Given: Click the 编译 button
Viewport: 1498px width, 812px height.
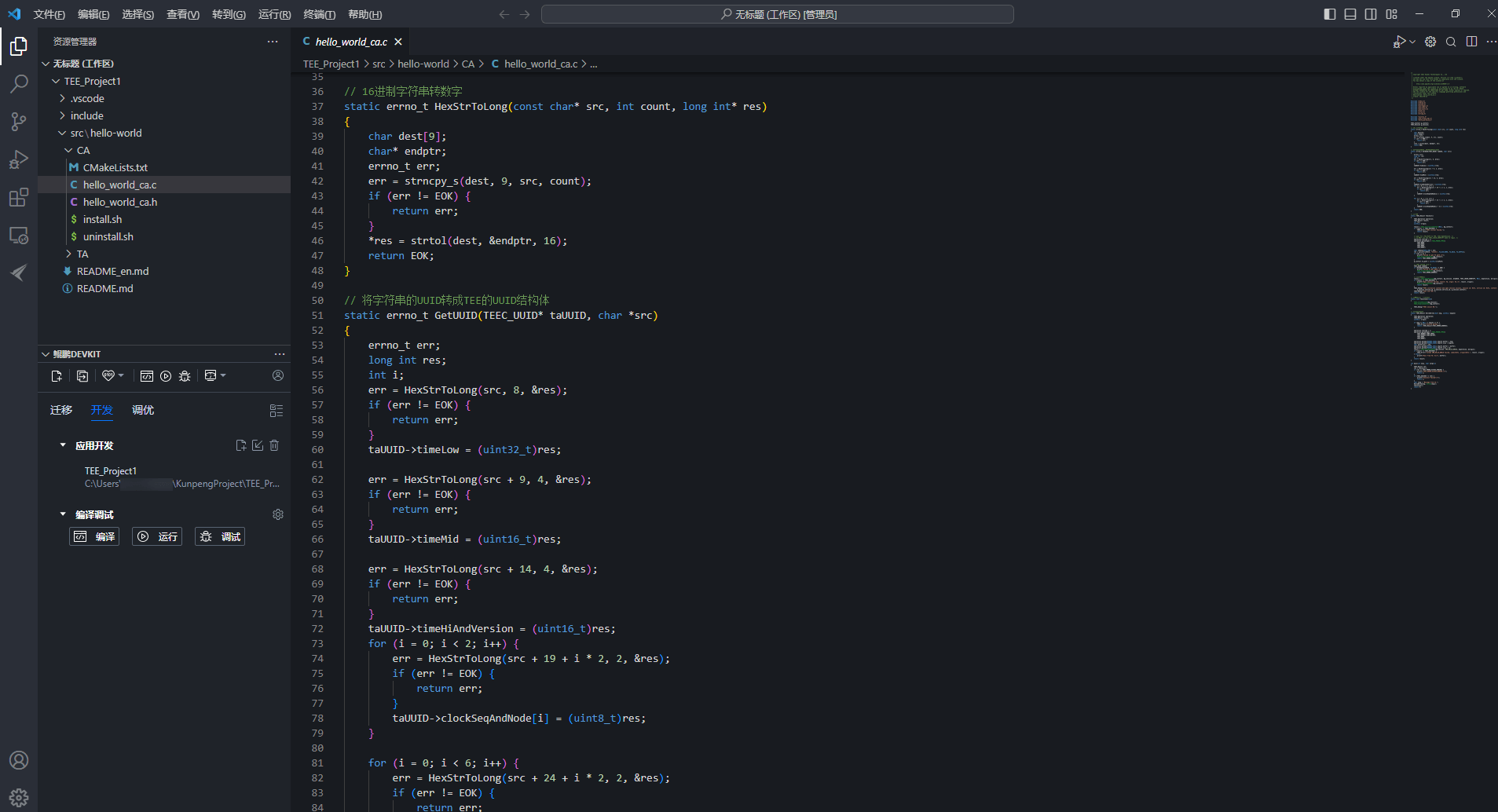Looking at the screenshot, I should point(94,536).
